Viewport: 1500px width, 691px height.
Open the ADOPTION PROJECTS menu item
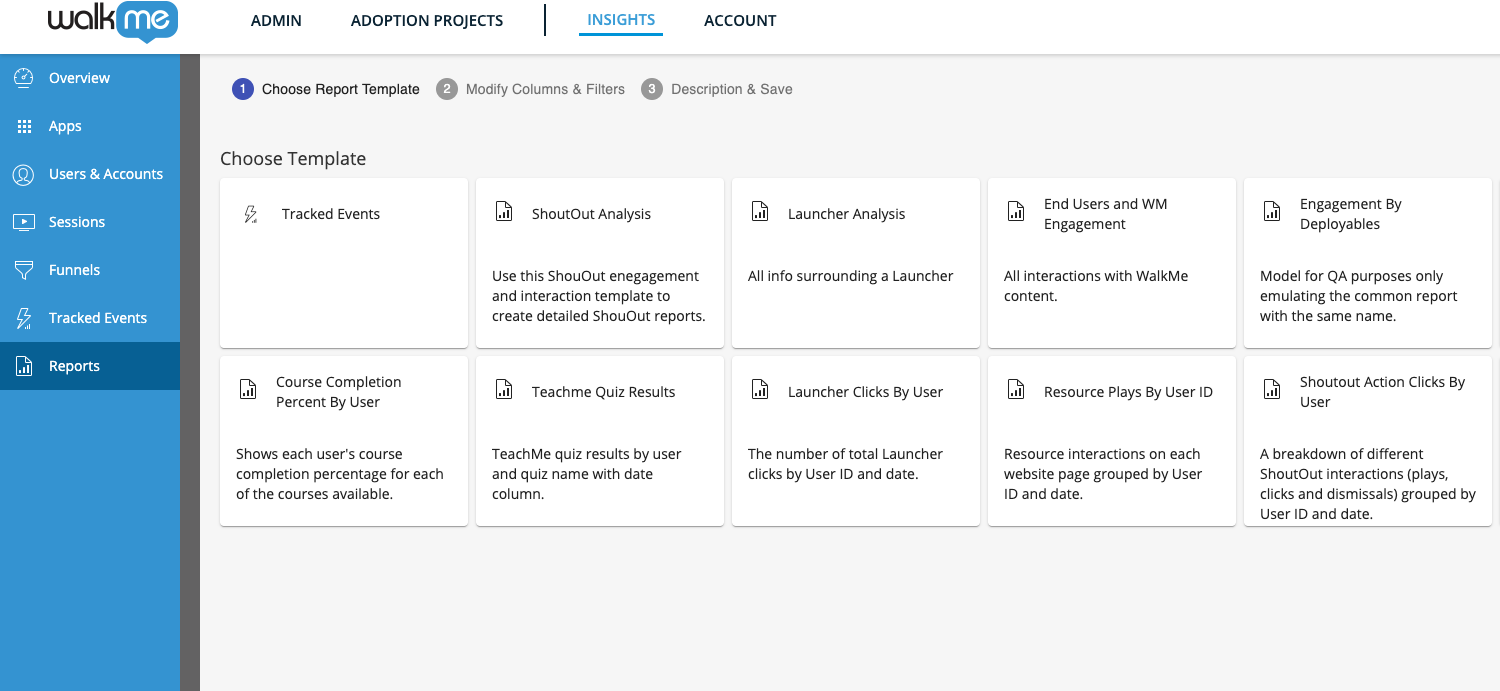pos(427,20)
